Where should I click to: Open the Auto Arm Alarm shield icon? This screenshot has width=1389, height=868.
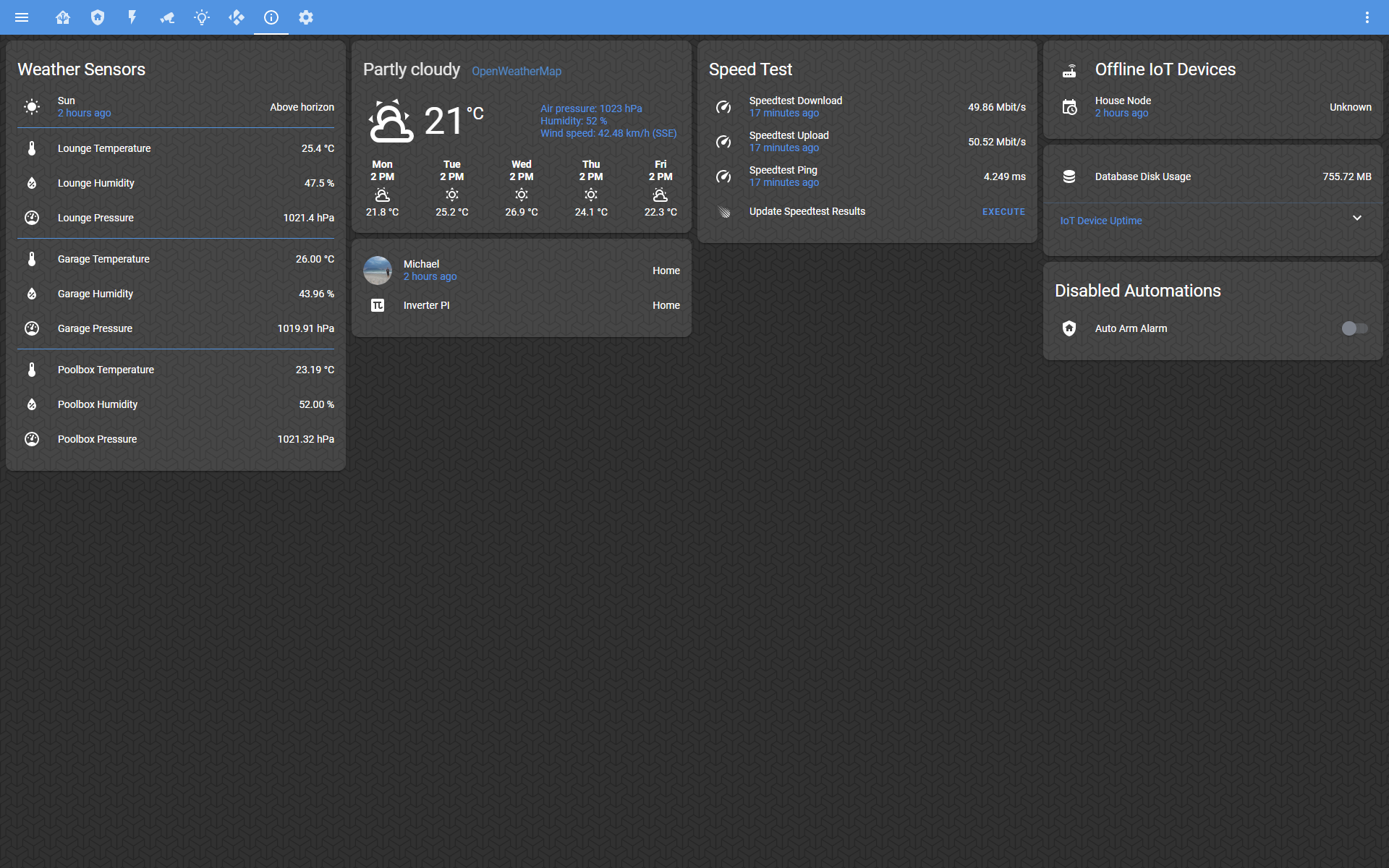[1069, 328]
